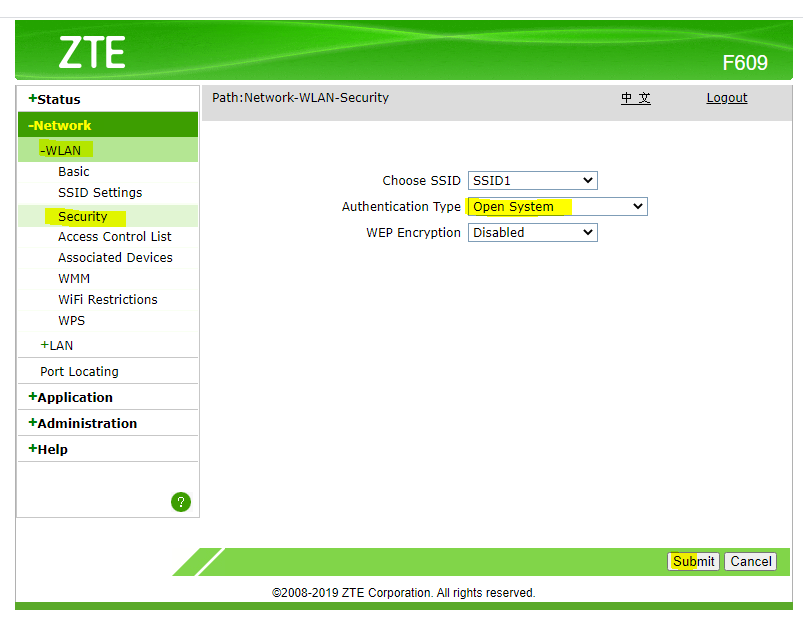Expand the Help menu section
The height and width of the screenshot is (628, 803).
click(48, 449)
